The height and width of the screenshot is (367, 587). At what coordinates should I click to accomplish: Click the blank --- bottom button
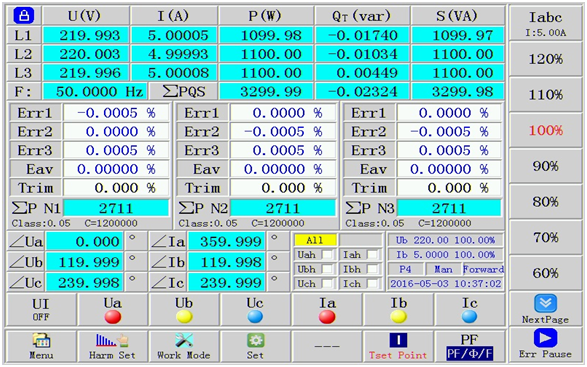click(x=326, y=346)
